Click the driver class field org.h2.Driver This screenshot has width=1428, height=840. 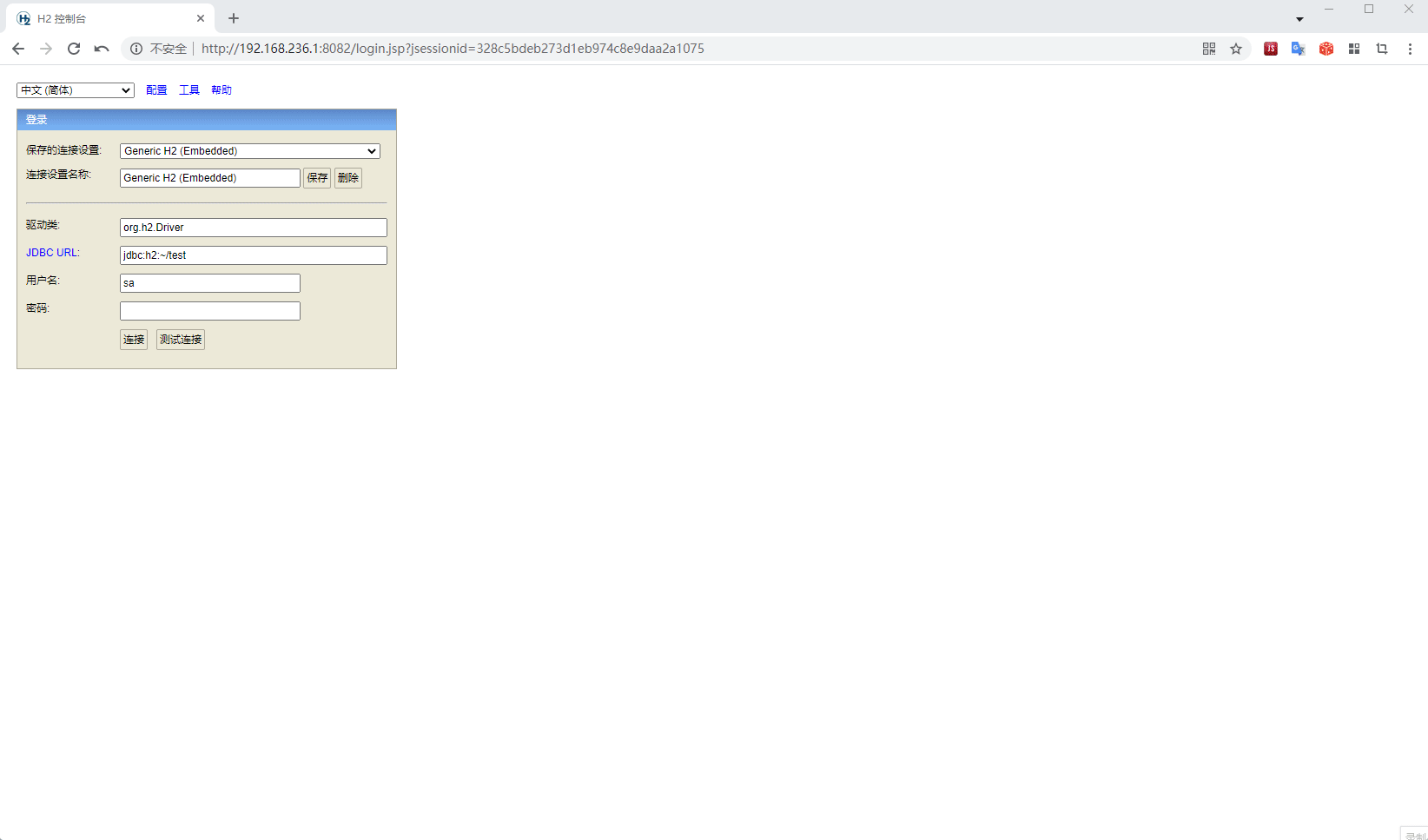click(x=254, y=228)
